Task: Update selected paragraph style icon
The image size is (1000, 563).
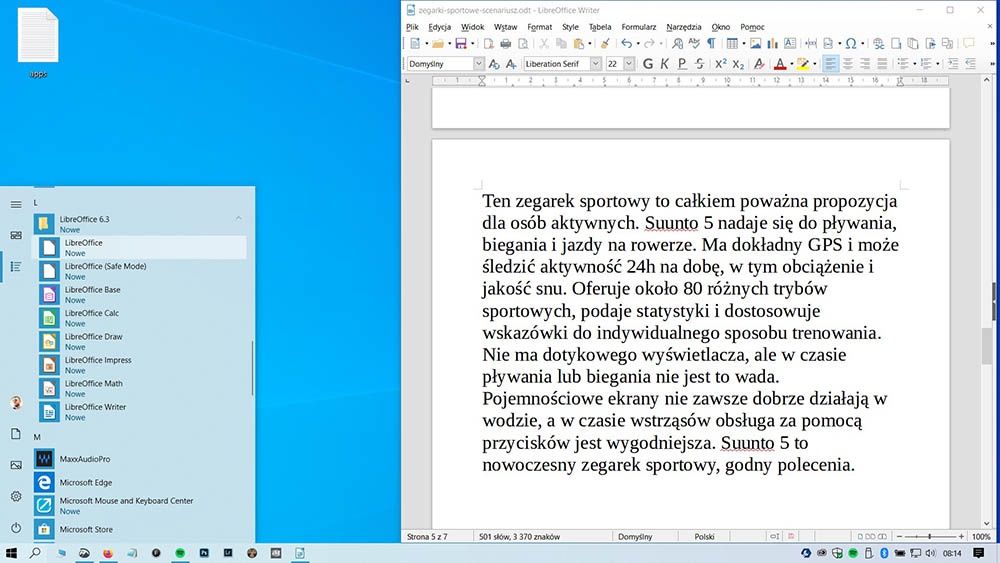Action: [x=494, y=64]
